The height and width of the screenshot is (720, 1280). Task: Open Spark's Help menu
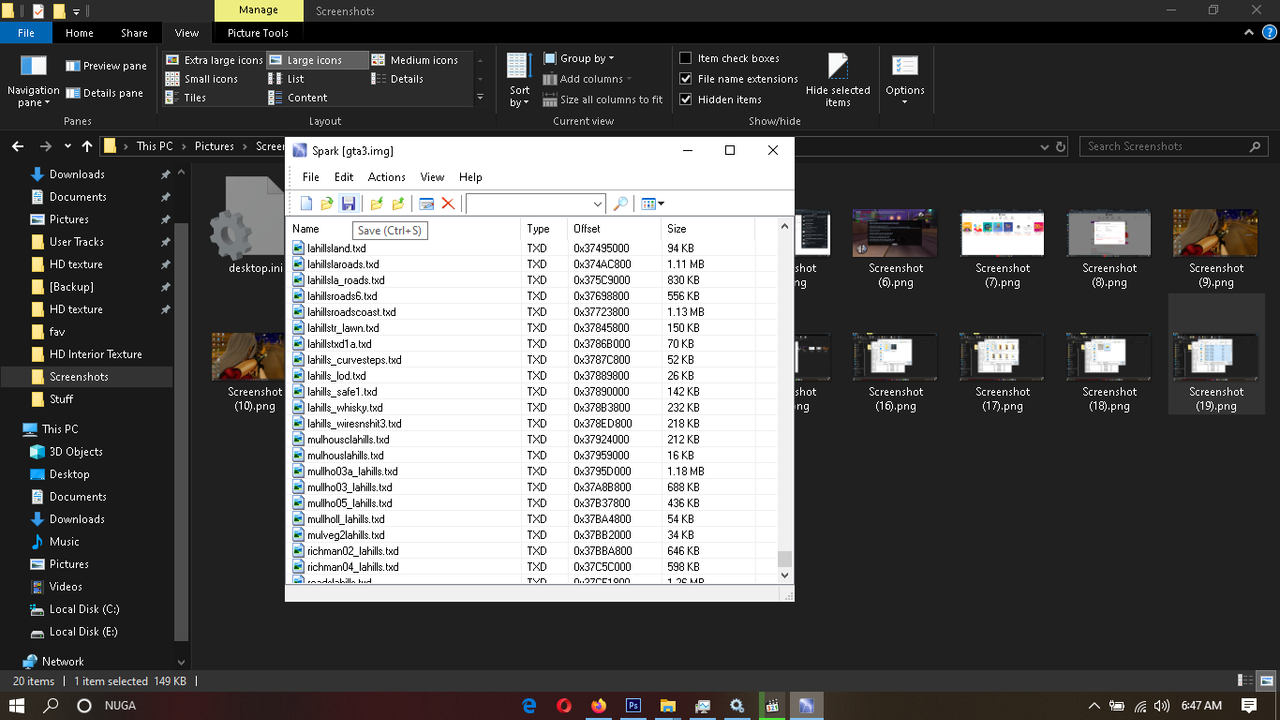coord(470,177)
